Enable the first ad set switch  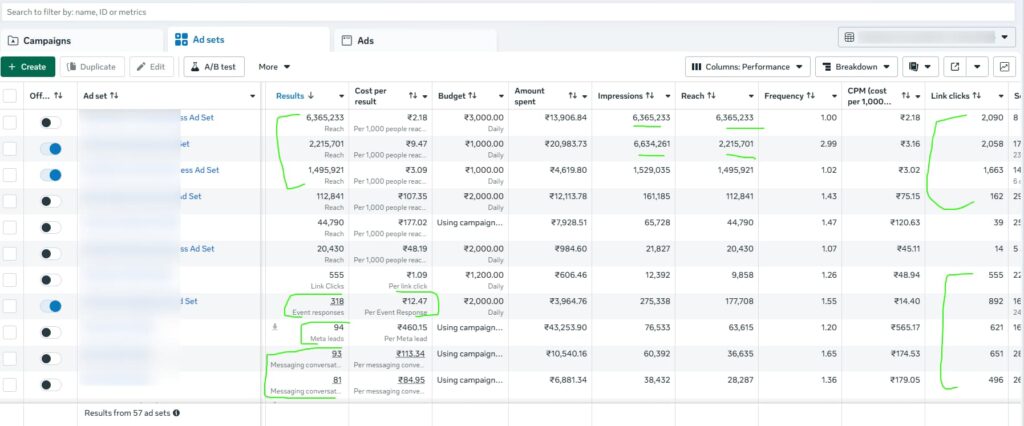click(50, 122)
